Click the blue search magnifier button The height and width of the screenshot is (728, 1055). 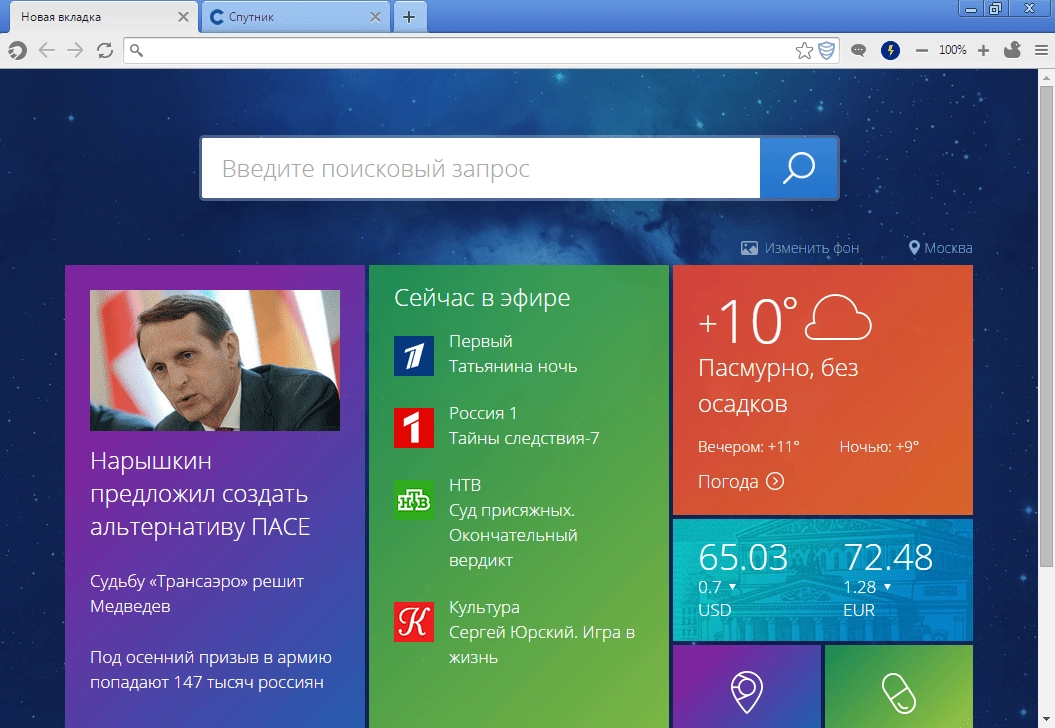[799, 168]
